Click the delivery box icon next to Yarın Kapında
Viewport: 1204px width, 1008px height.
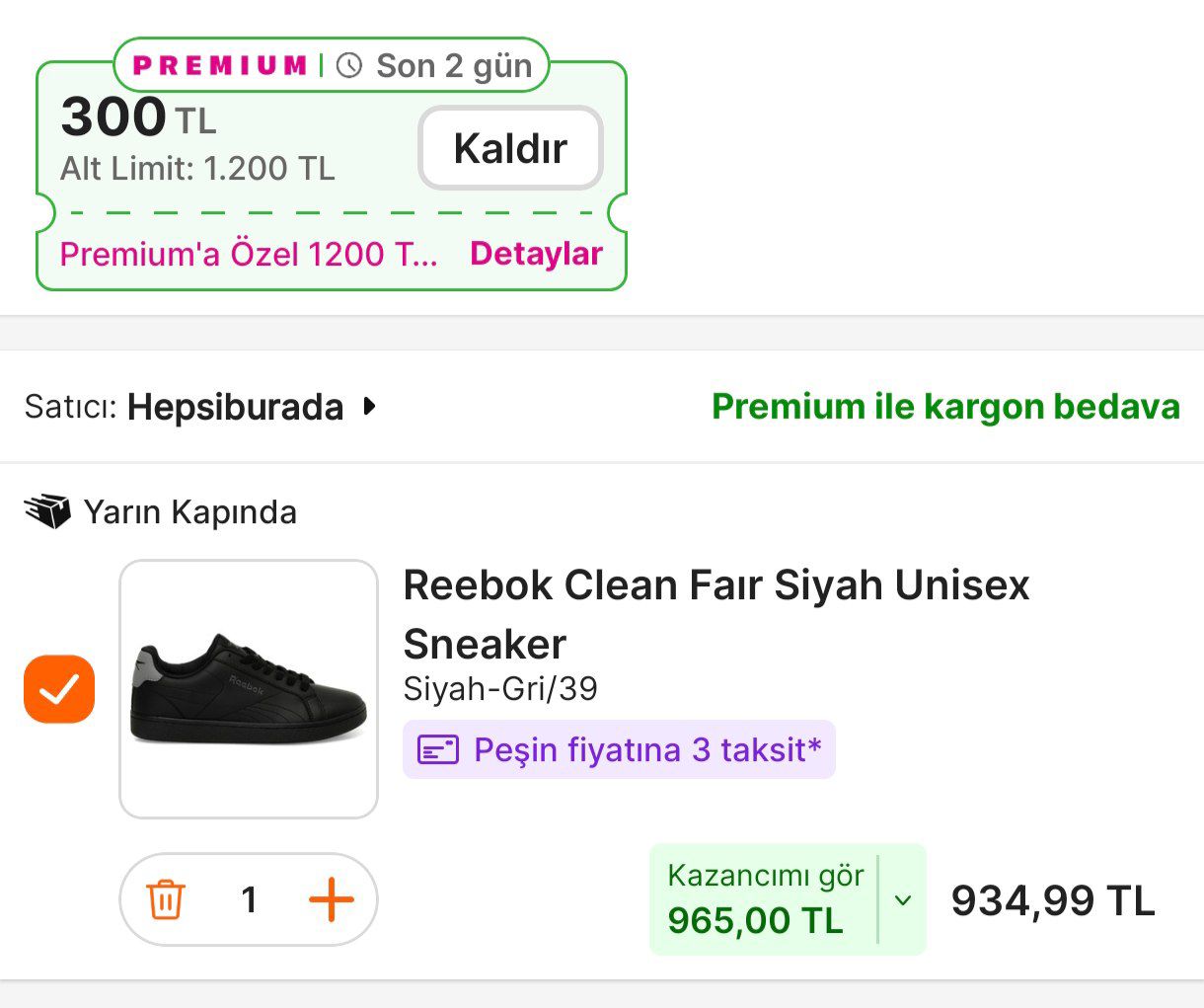click(47, 512)
